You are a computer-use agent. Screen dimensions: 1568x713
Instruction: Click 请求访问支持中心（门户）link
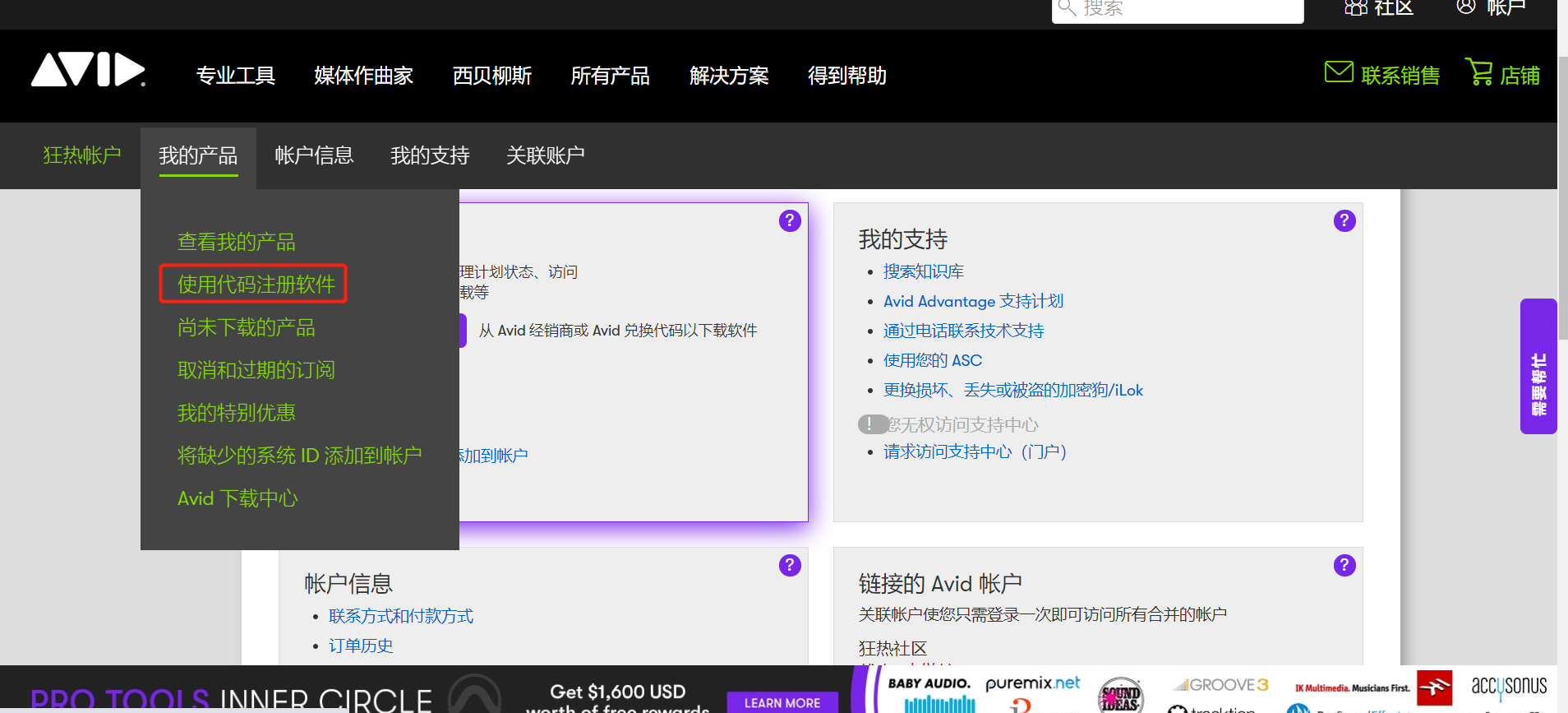coord(975,451)
